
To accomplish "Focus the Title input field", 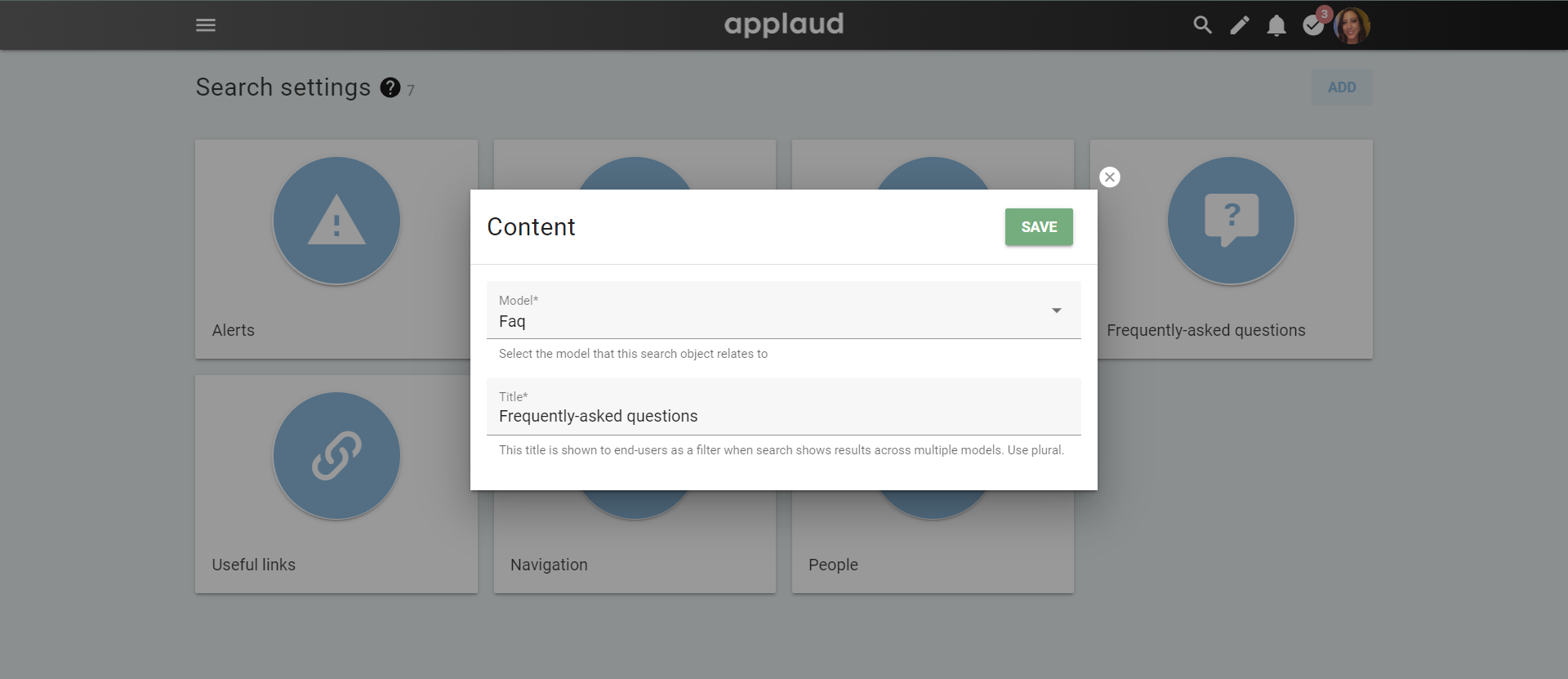I will pyautogui.click(x=784, y=406).
